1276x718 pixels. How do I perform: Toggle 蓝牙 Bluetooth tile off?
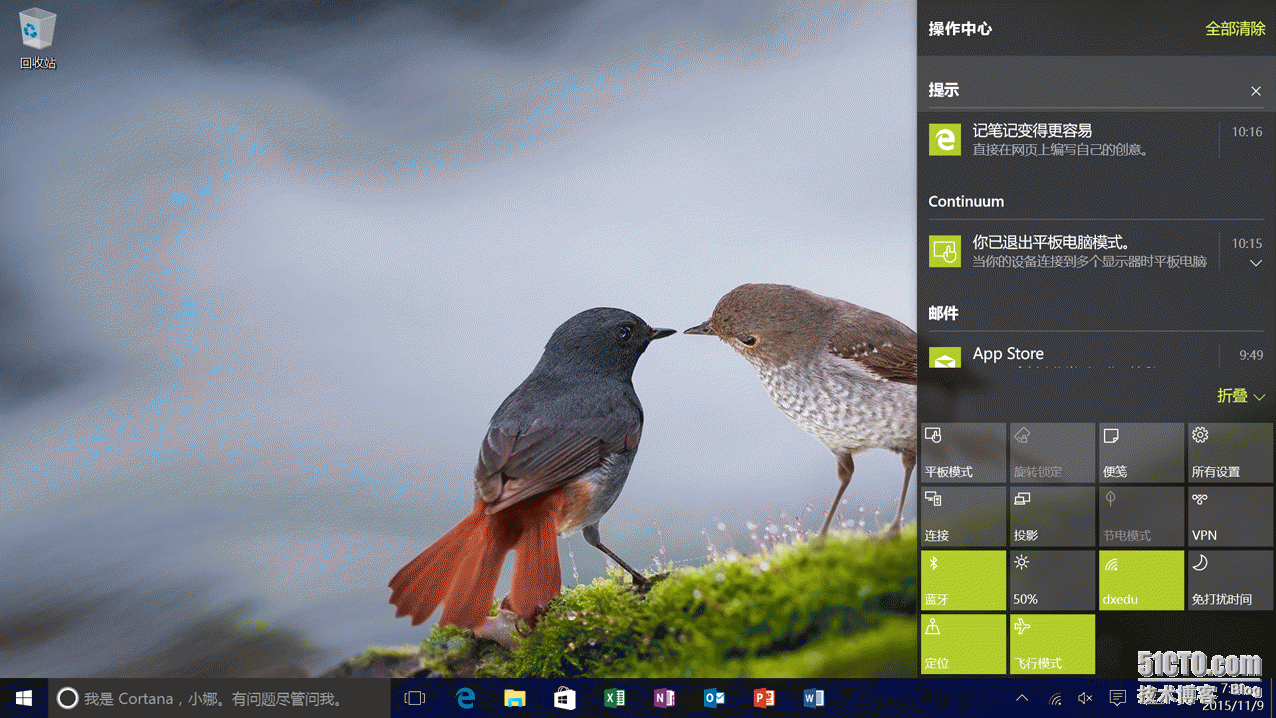[x=963, y=581]
